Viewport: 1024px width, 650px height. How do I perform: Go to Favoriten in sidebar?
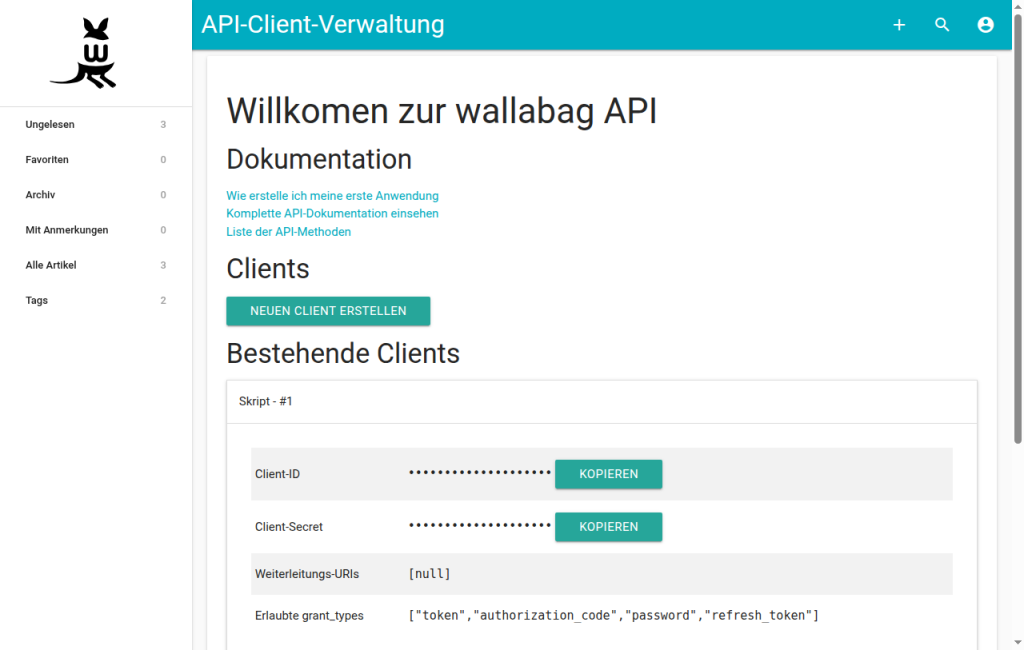[96, 159]
